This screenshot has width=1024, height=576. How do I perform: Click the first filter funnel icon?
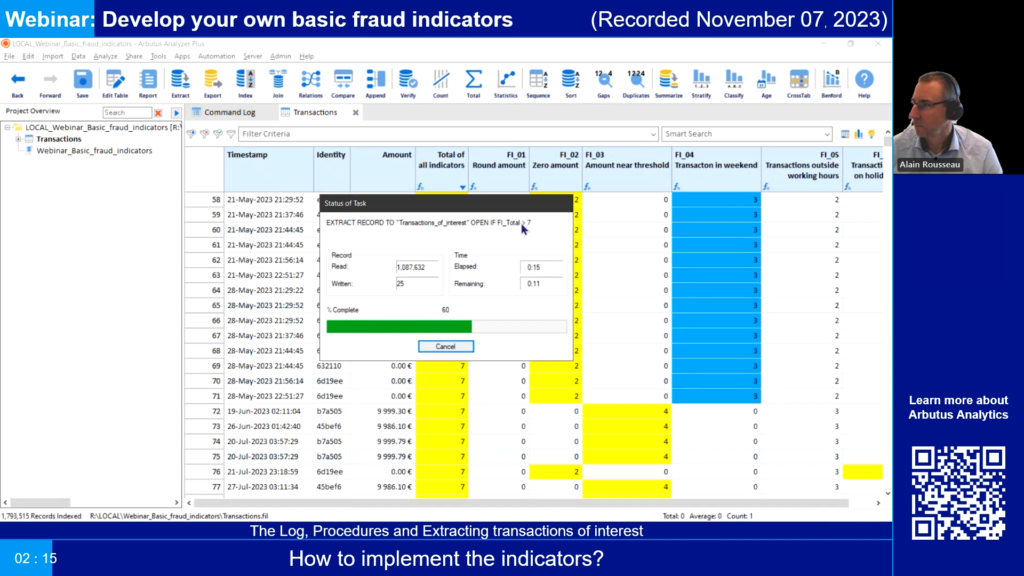tap(191, 134)
